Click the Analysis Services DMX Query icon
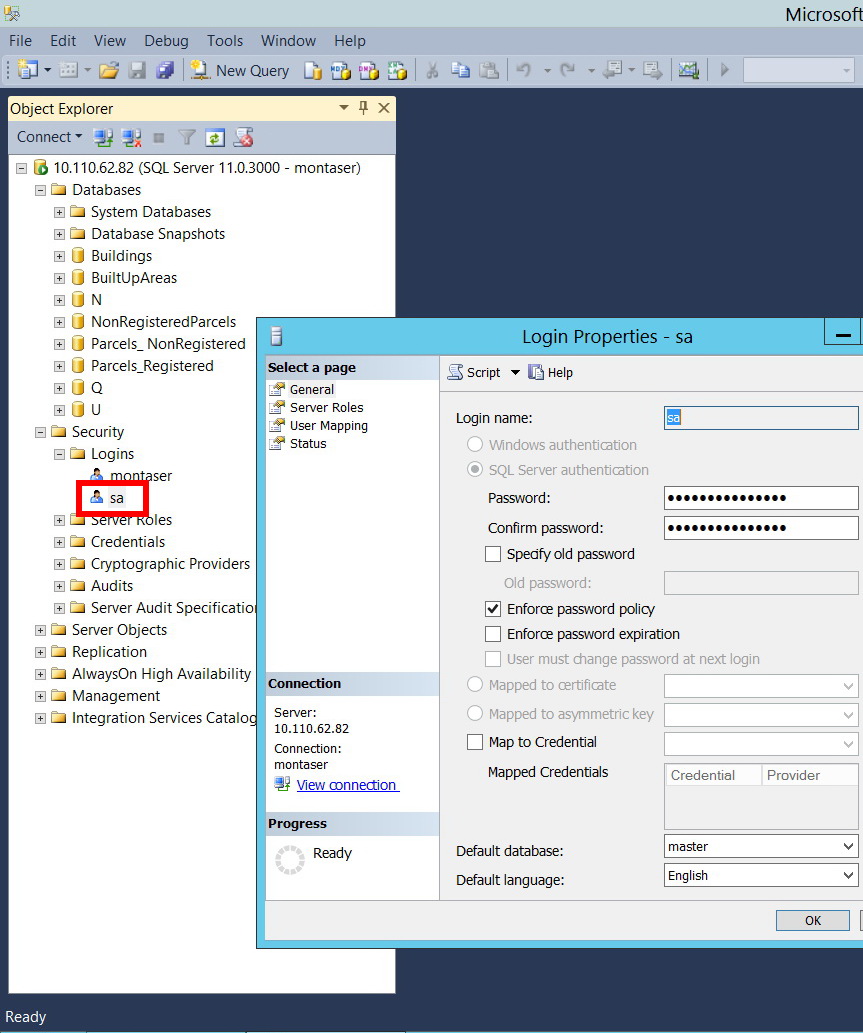Viewport: 863px width, 1033px height. pos(369,70)
